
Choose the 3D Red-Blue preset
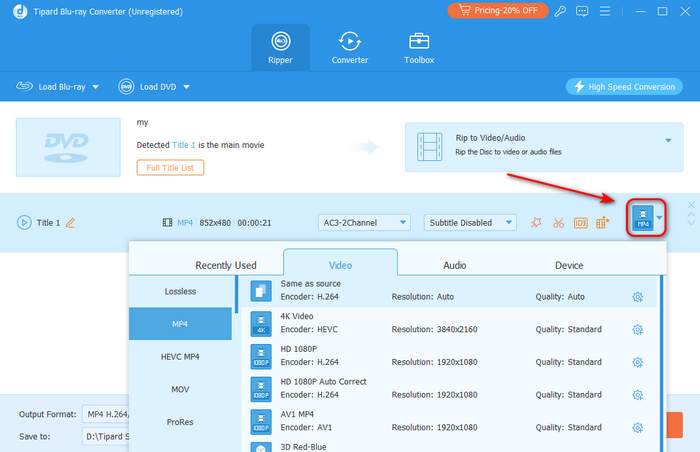(x=450, y=446)
